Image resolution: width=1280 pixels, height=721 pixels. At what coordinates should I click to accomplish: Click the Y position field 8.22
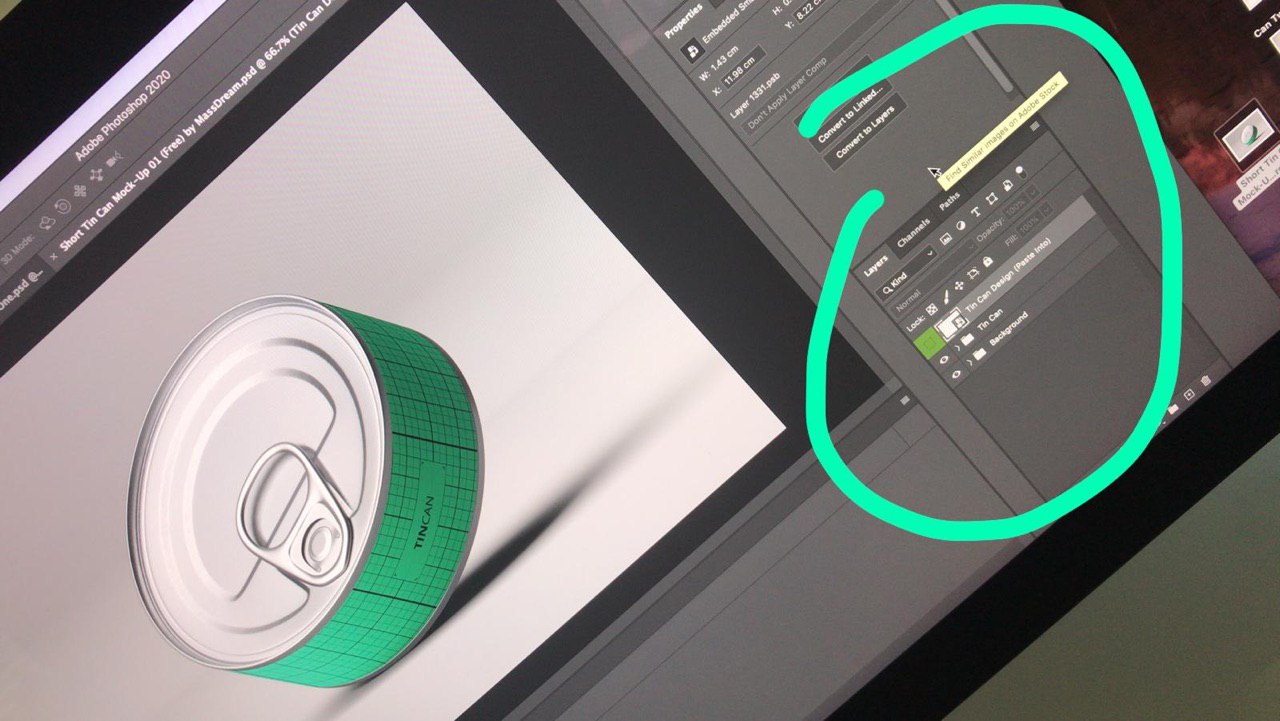click(x=812, y=11)
